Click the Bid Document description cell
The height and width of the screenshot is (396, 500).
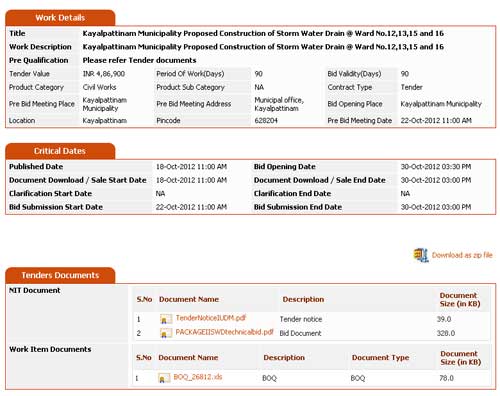click(300, 333)
